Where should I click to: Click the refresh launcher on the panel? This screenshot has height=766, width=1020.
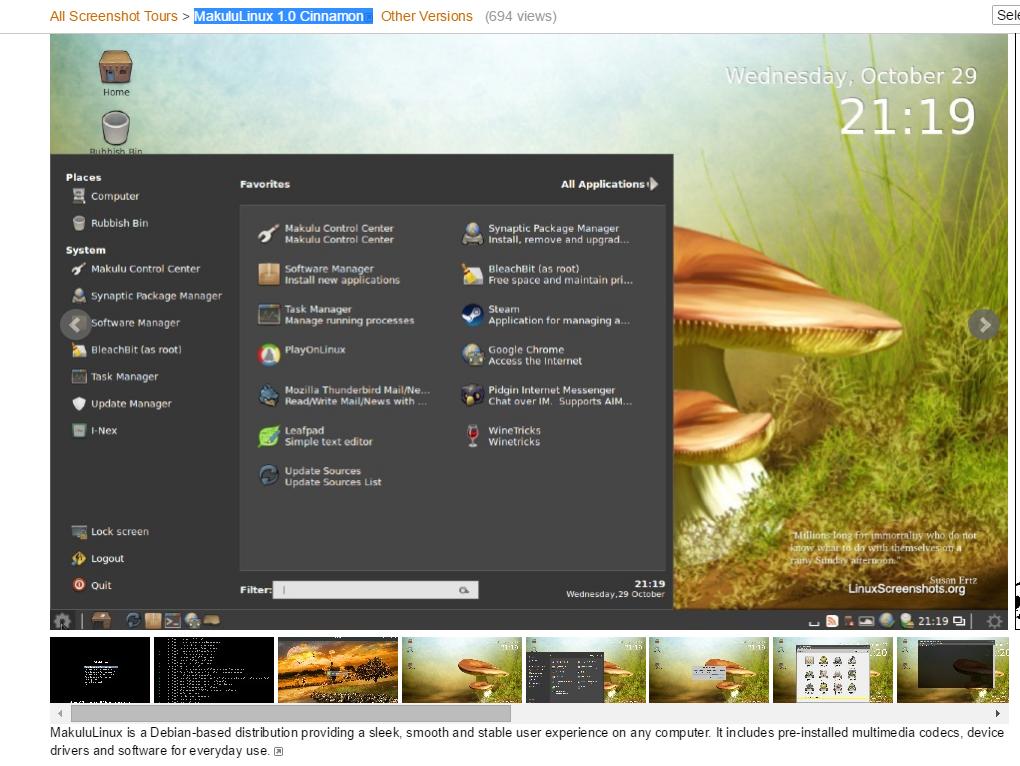coord(133,620)
